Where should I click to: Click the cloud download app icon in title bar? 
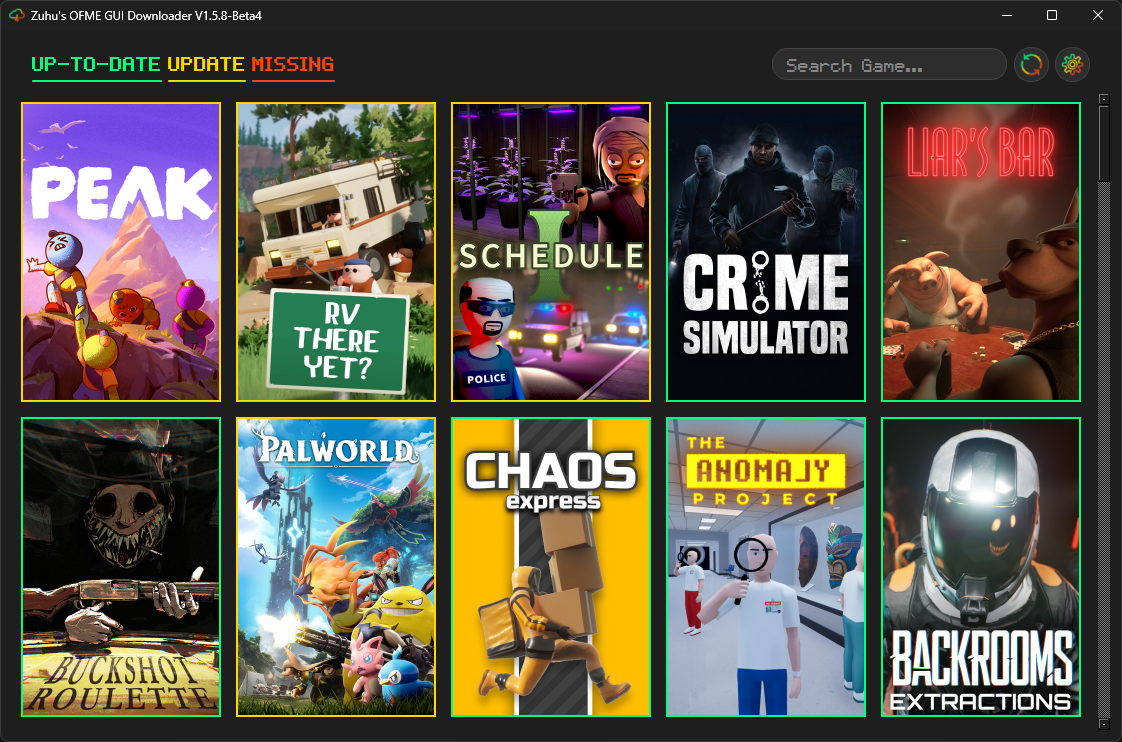16,15
